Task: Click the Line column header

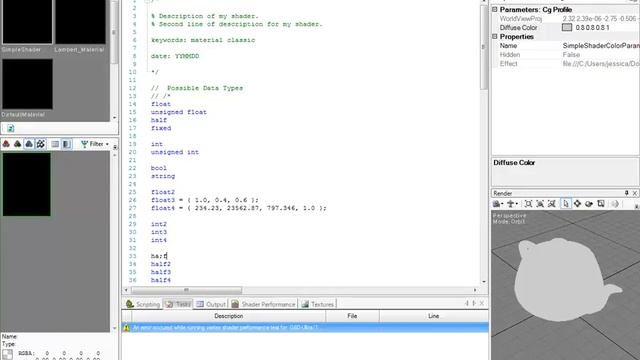Action: (x=433, y=316)
